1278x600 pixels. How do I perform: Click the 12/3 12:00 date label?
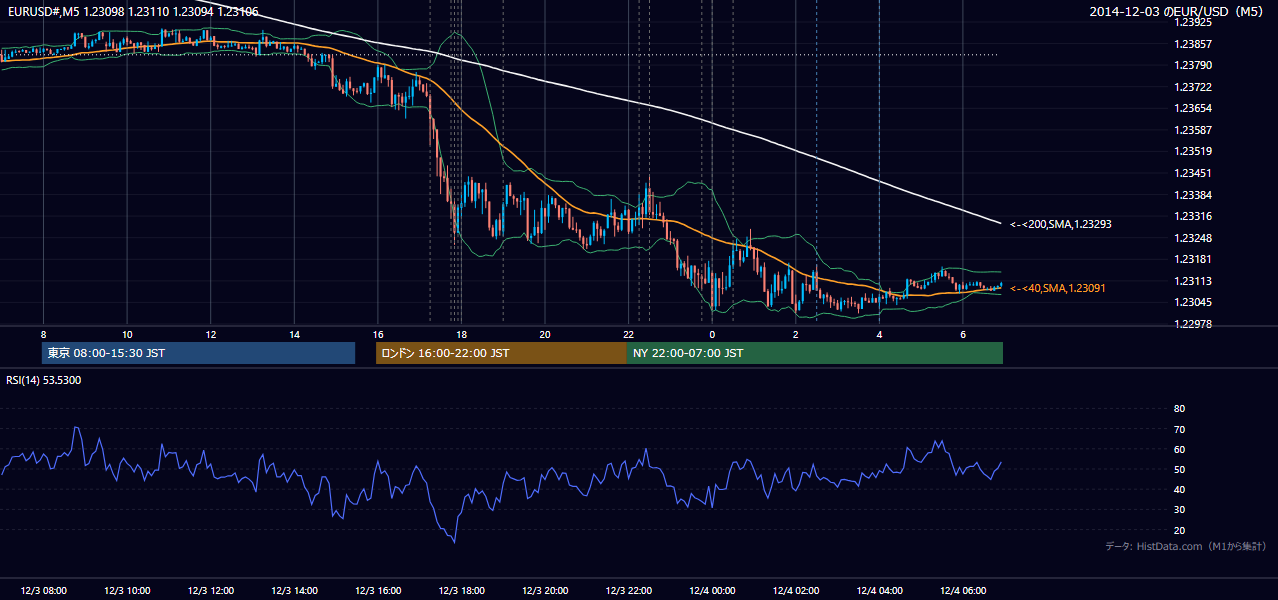(x=210, y=591)
